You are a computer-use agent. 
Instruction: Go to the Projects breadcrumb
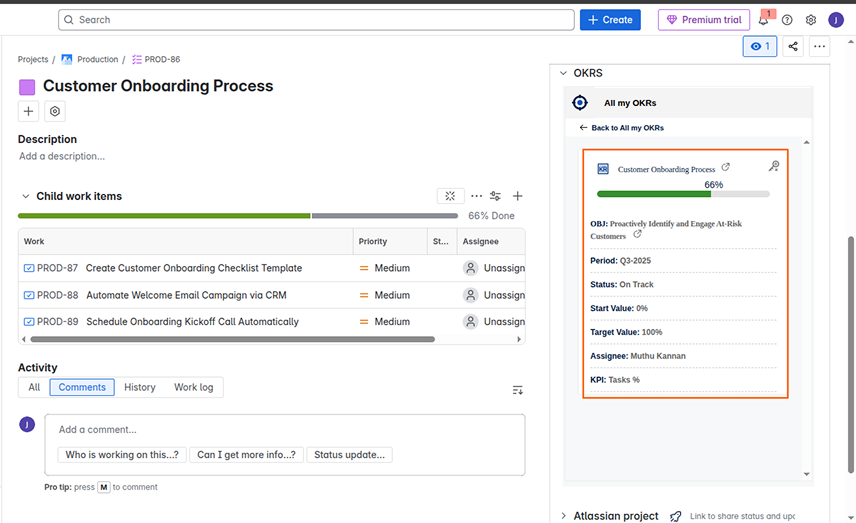[33, 60]
